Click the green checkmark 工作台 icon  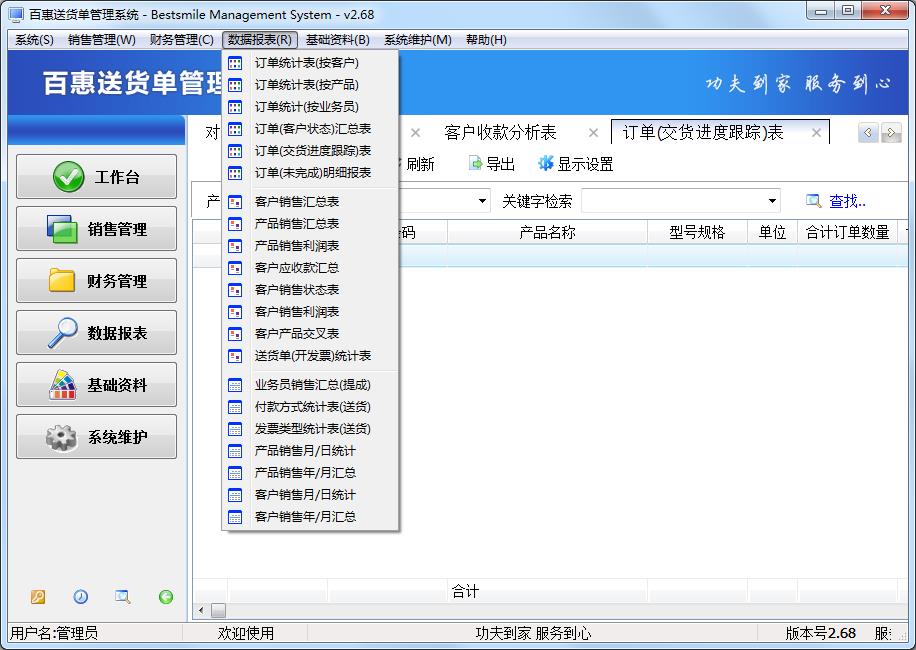[68, 177]
